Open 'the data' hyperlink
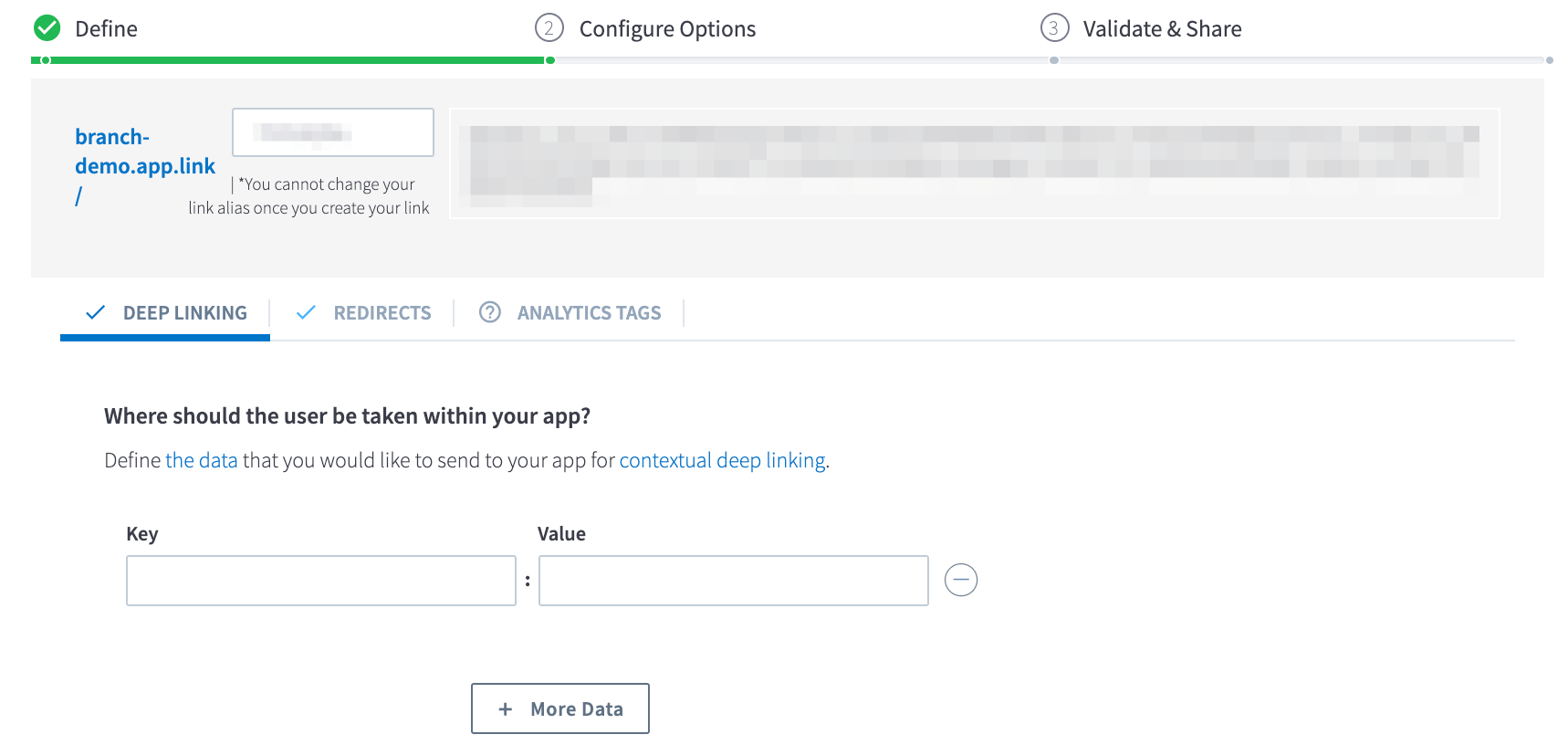 201,460
